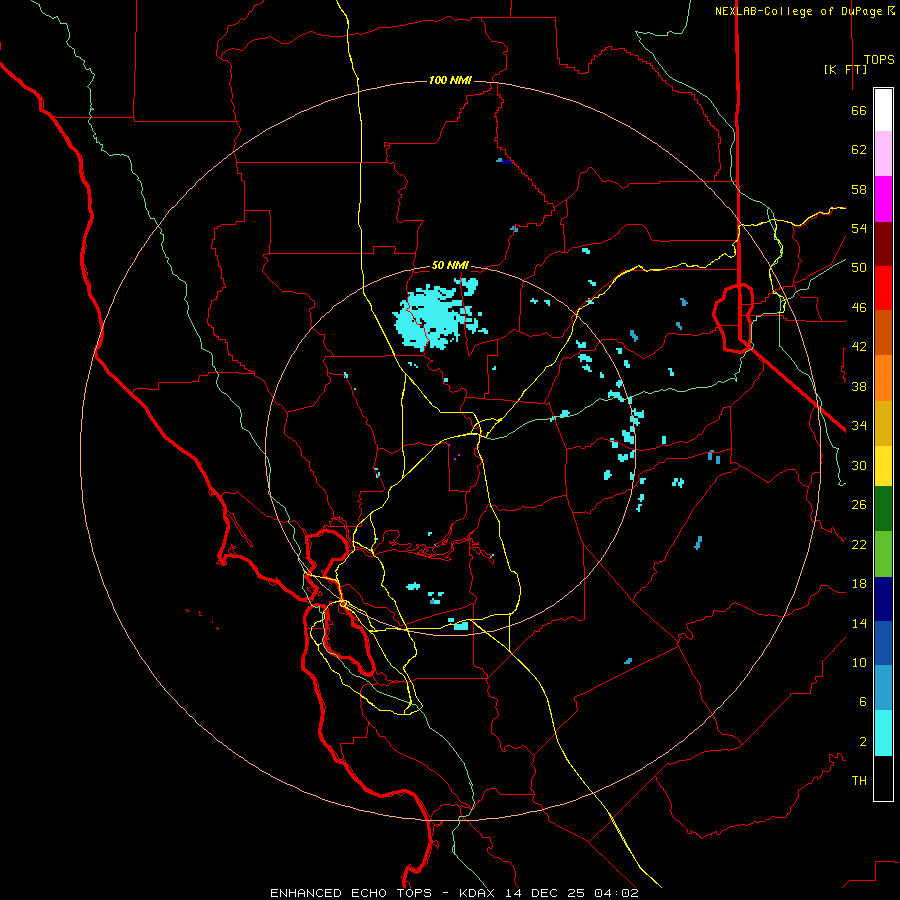The width and height of the screenshot is (900, 900).
Task: Click the white 66 kft legend swatch
Action: [883, 110]
